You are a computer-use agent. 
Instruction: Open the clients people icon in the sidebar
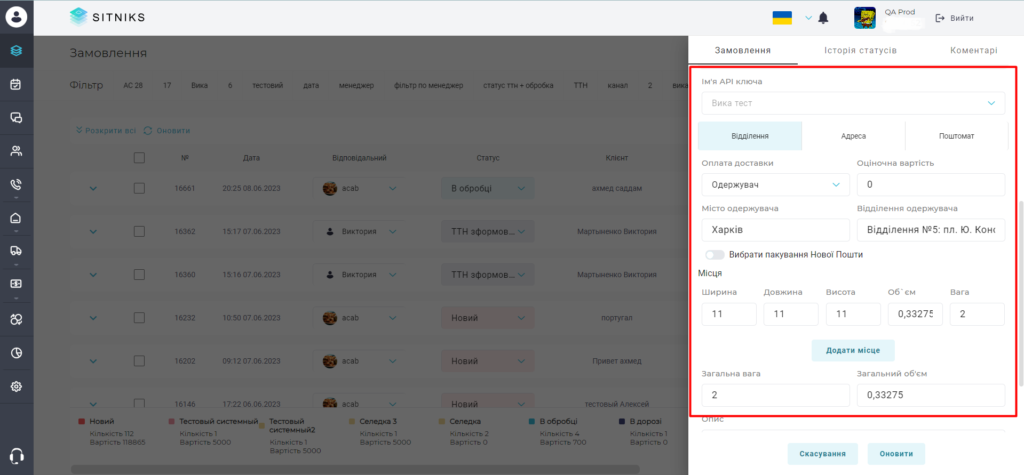click(16, 151)
